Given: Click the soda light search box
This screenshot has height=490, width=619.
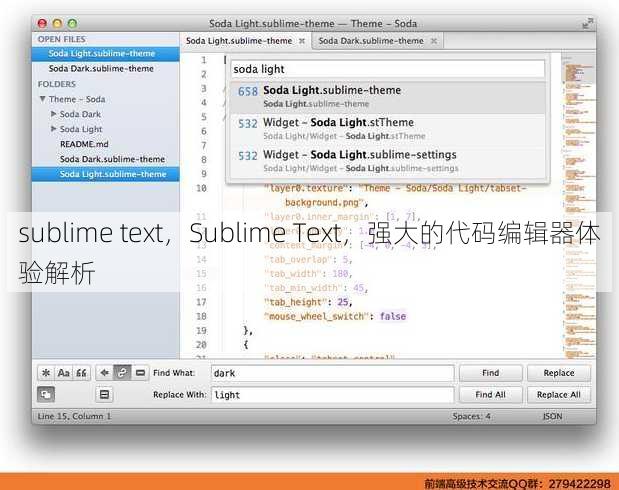Looking at the screenshot, I should pos(387,69).
